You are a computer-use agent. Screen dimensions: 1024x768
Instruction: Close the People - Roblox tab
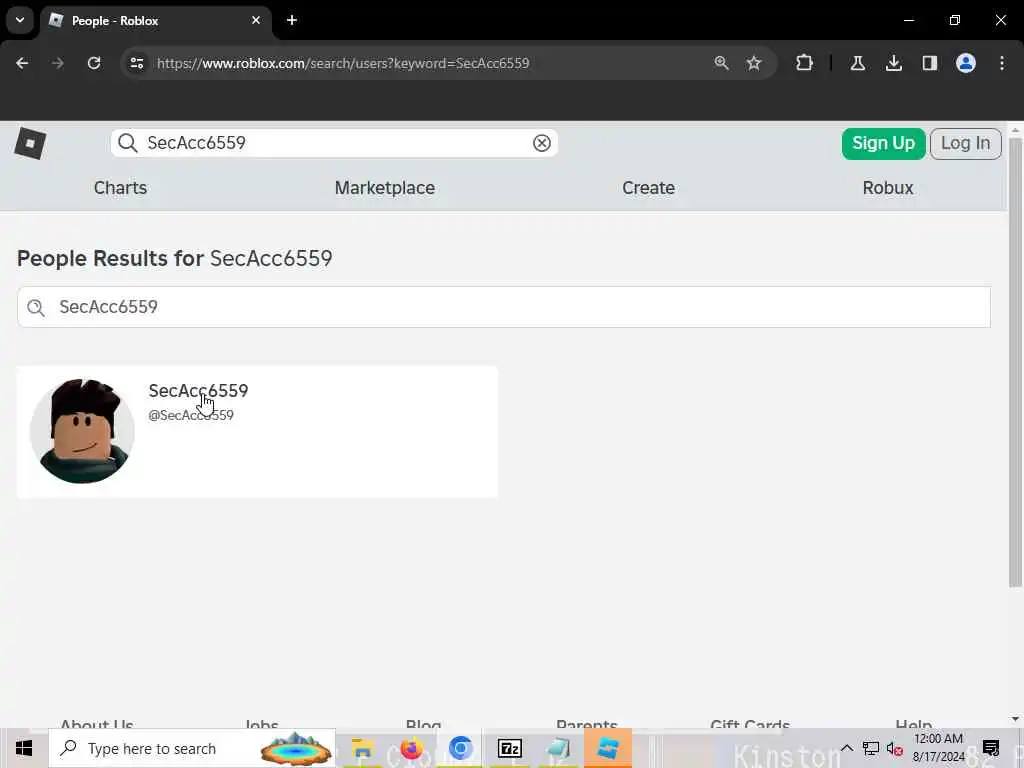(x=256, y=20)
